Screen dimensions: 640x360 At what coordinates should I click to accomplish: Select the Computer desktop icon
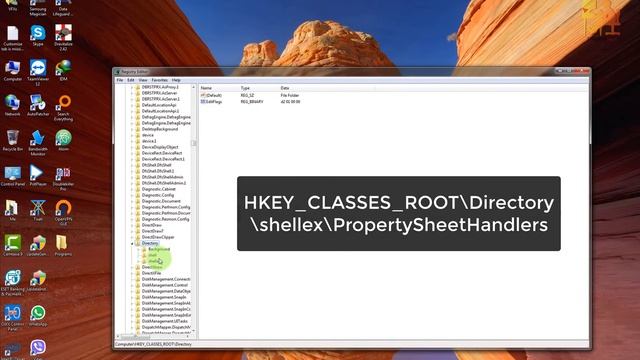[x=12, y=70]
